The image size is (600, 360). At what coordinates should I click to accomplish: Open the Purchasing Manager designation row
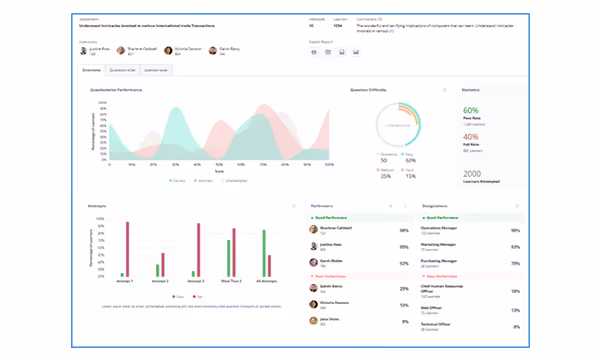[471, 263]
